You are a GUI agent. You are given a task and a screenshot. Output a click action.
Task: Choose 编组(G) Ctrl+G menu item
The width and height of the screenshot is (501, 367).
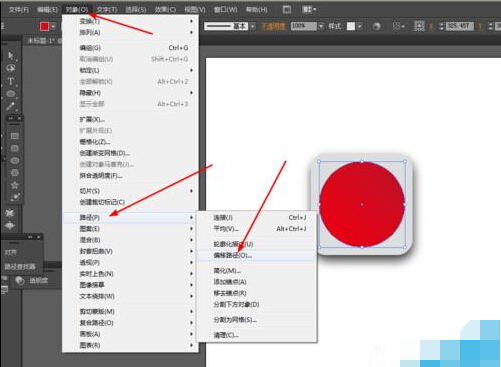pyautogui.click(x=130, y=48)
